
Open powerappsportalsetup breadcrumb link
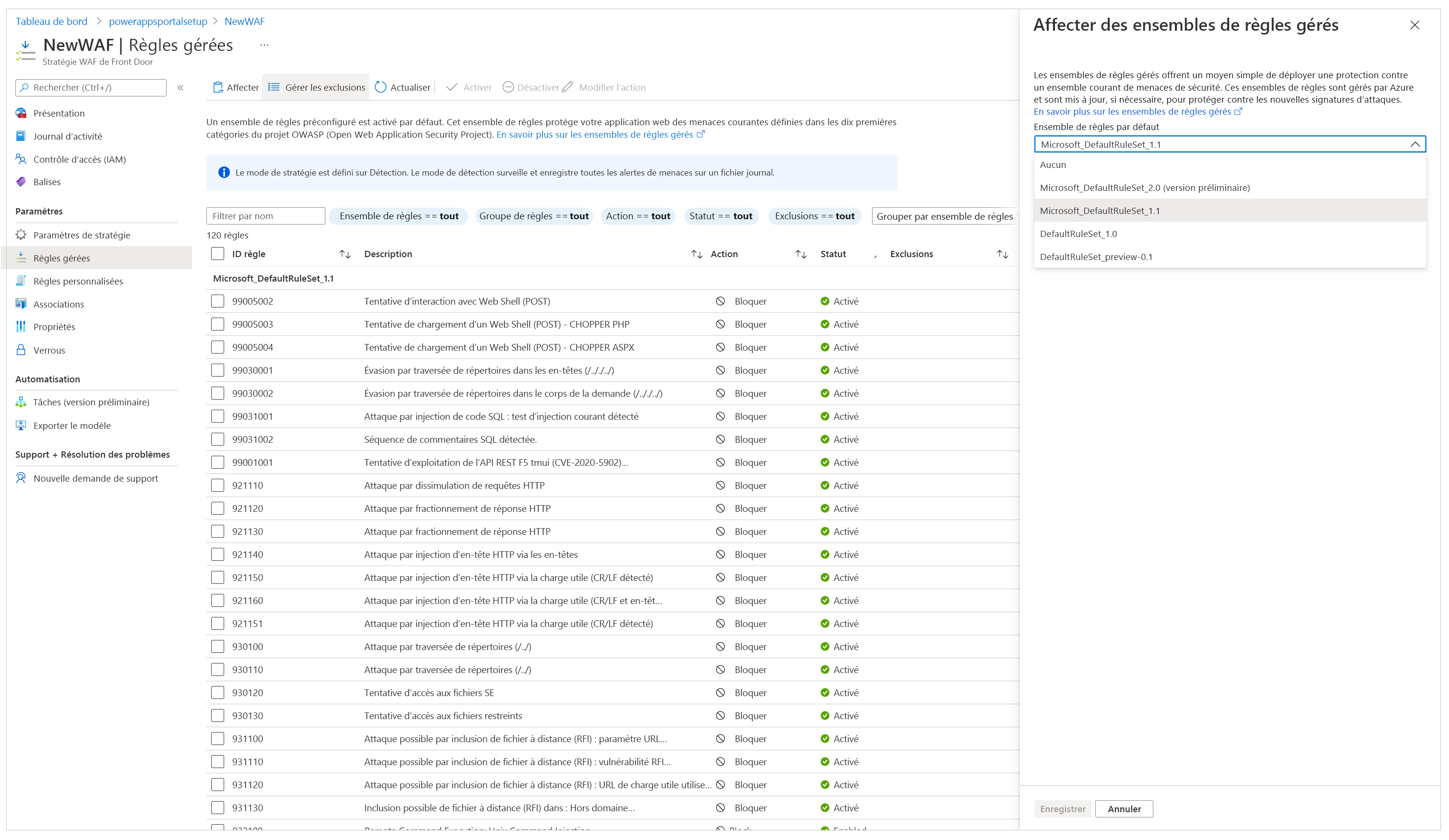pyautogui.click(x=157, y=21)
